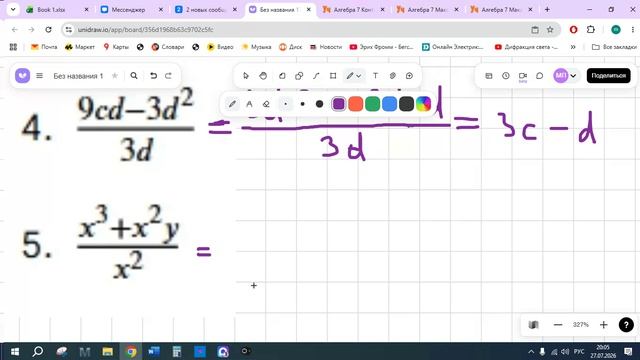Reload the current page
640x360 pixels.
pos(48,29)
